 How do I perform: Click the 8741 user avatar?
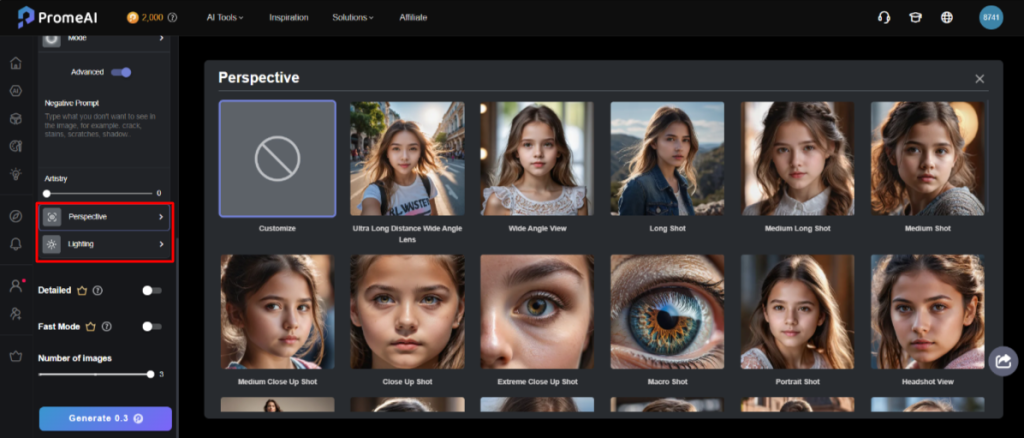[991, 17]
